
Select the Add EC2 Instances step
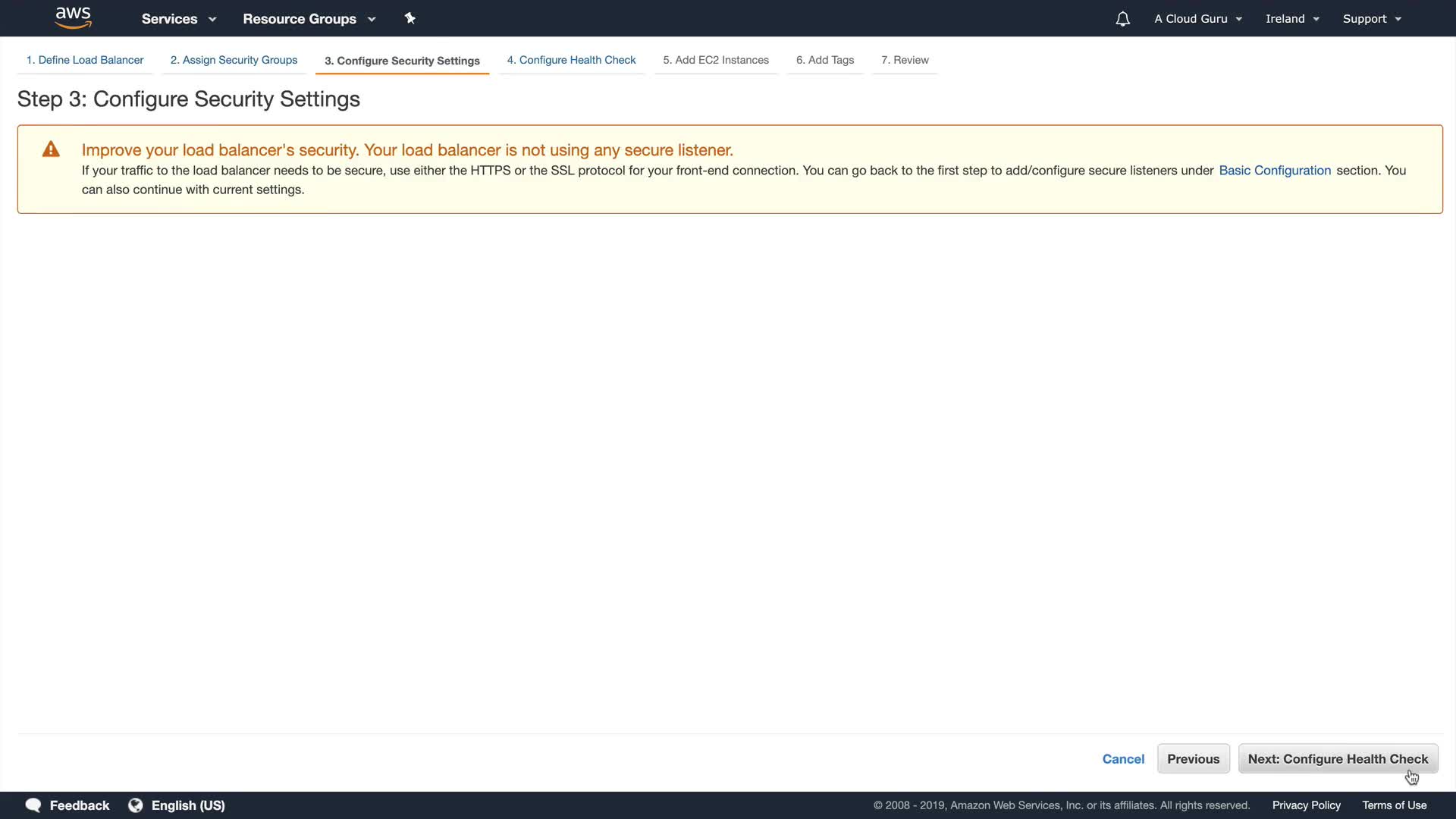(715, 60)
